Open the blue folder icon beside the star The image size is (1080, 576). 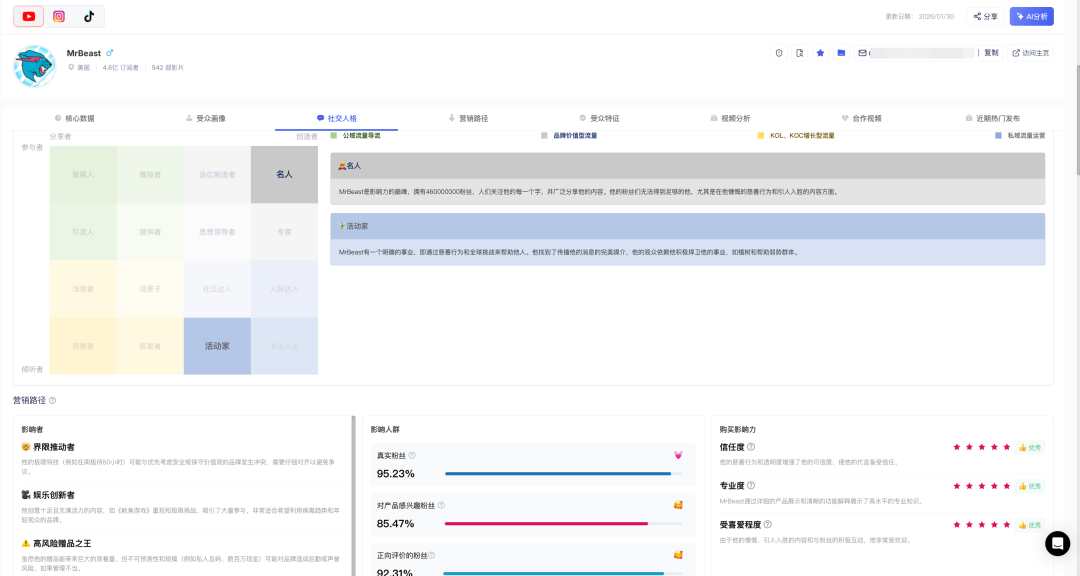(843, 52)
